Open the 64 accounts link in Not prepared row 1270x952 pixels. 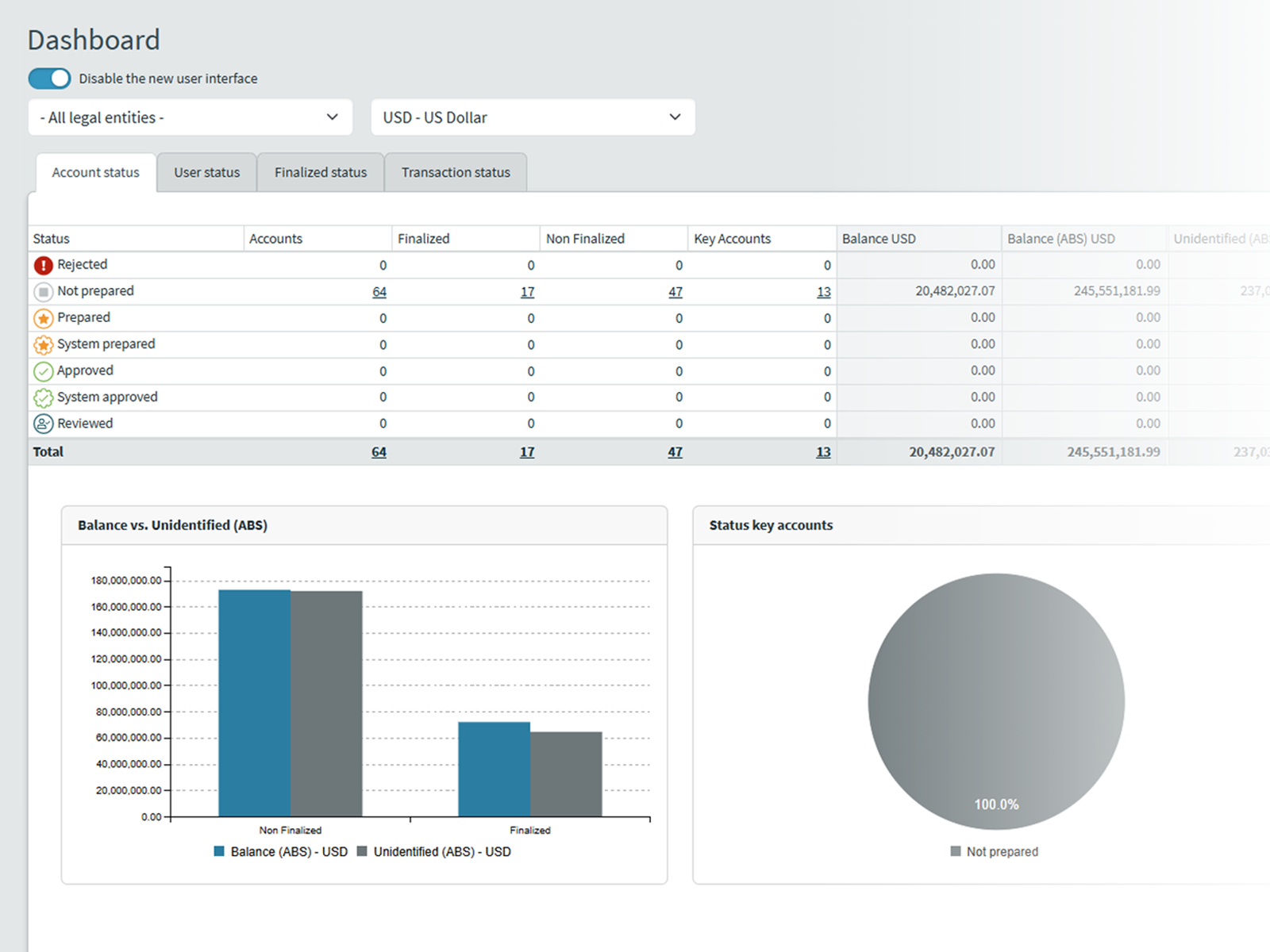[x=379, y=292]
